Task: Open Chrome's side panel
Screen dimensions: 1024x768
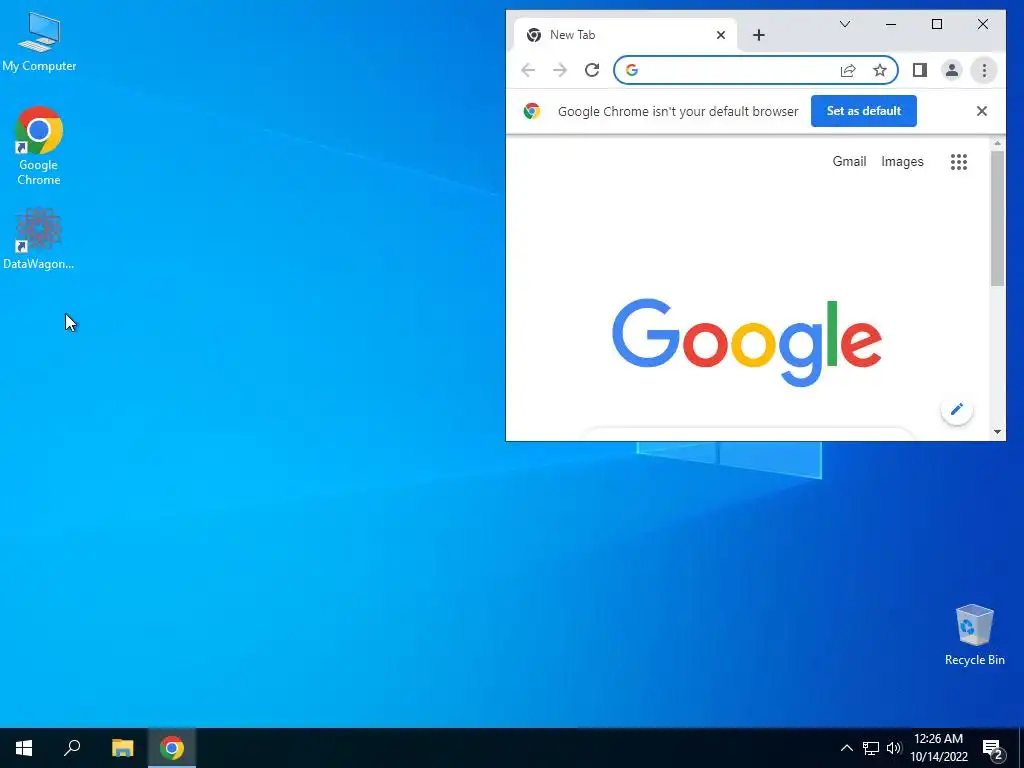Action: (920, 70)
